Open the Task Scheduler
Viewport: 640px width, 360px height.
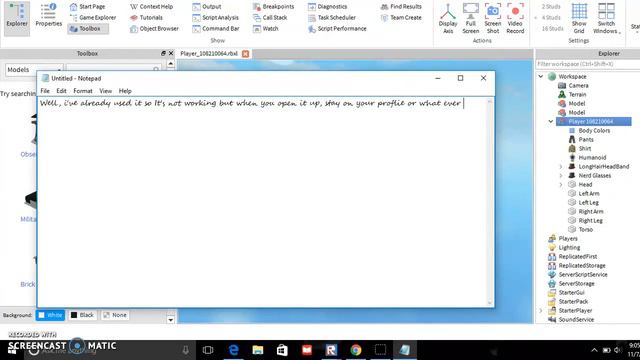[331, 18]
